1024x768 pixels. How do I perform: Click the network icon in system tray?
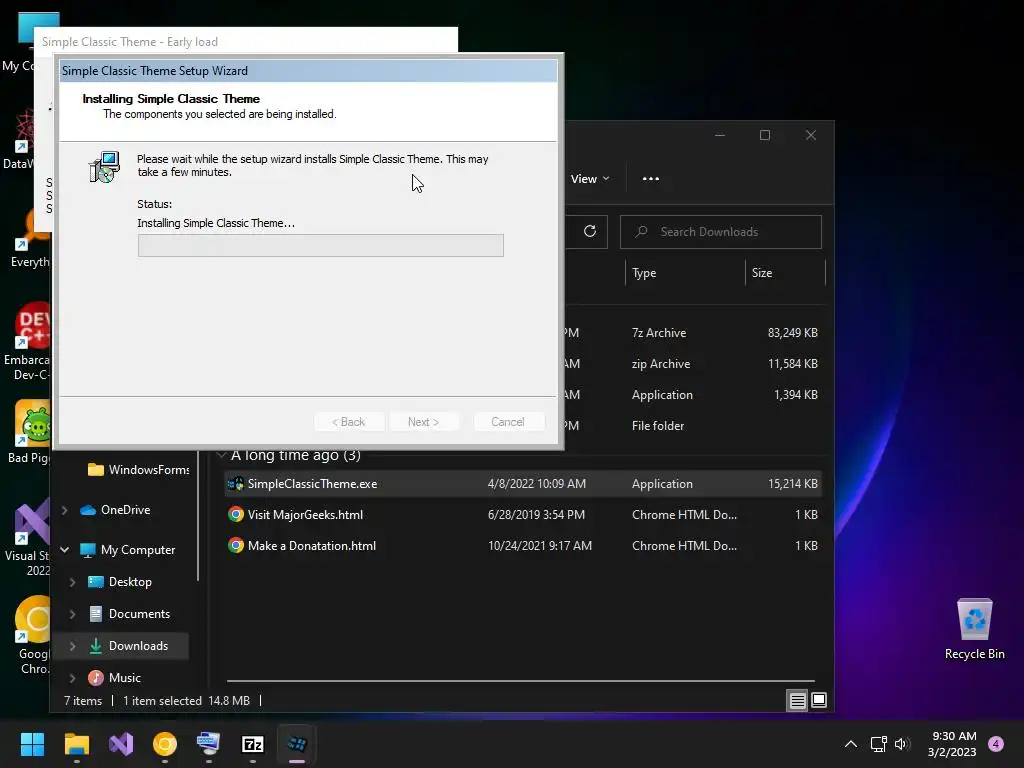coord(878,744)
